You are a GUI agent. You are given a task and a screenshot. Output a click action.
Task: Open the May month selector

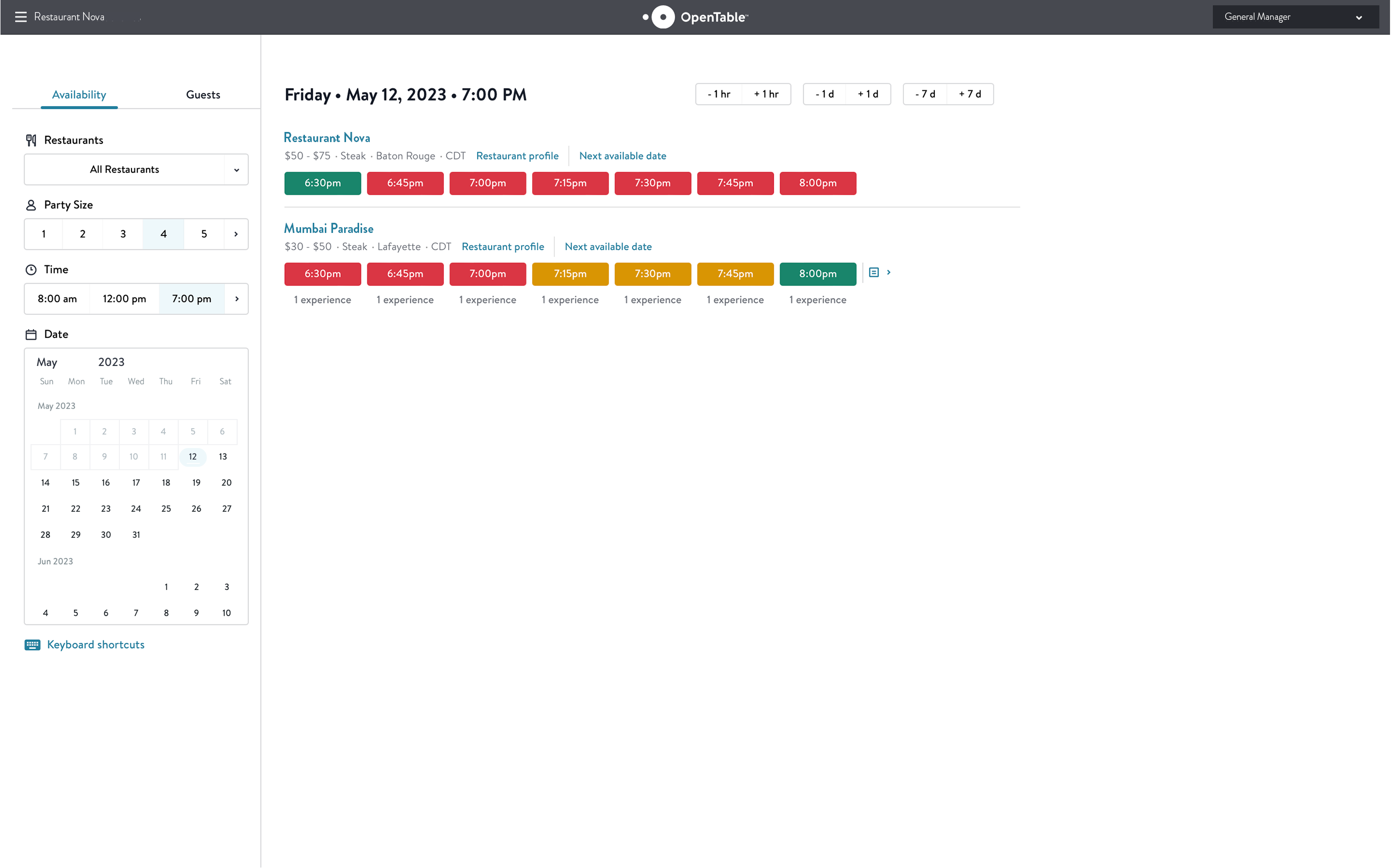click(x=47, y=362)
